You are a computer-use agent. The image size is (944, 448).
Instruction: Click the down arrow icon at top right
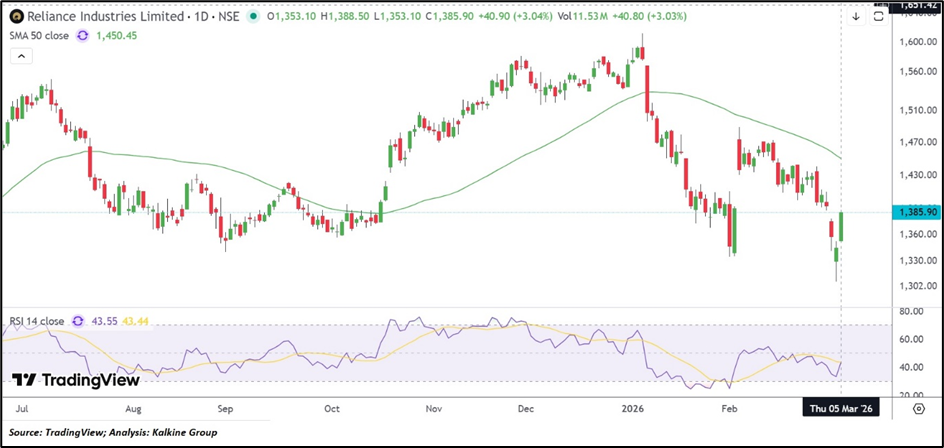(x=856, y=17)
